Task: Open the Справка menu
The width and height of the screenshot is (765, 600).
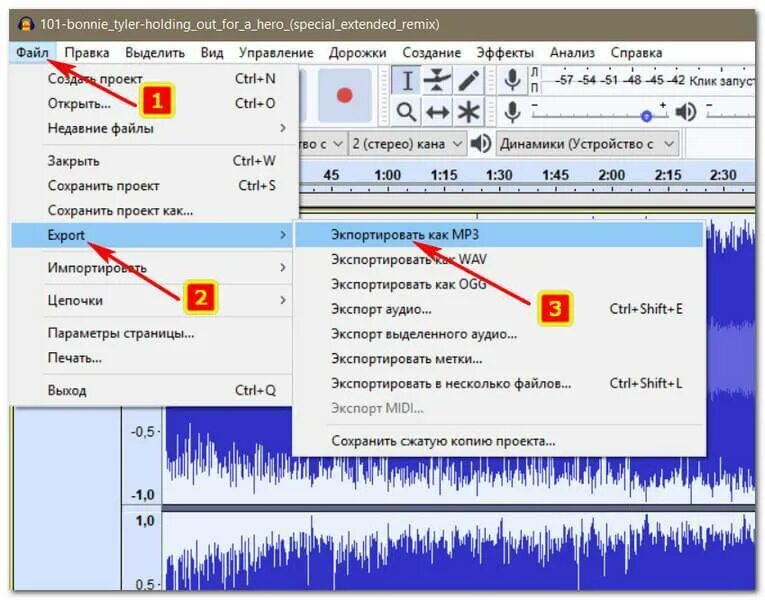Action: (636, 52)
